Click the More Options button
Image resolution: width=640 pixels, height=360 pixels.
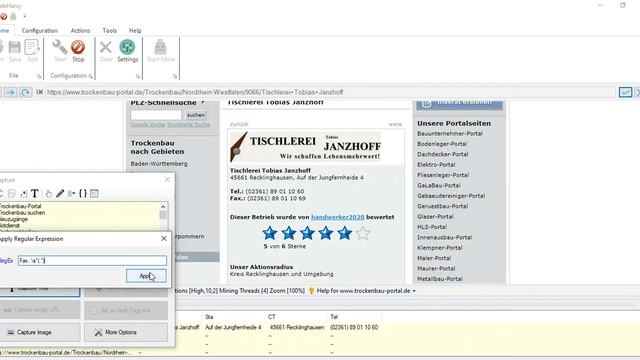coord(126,332)
